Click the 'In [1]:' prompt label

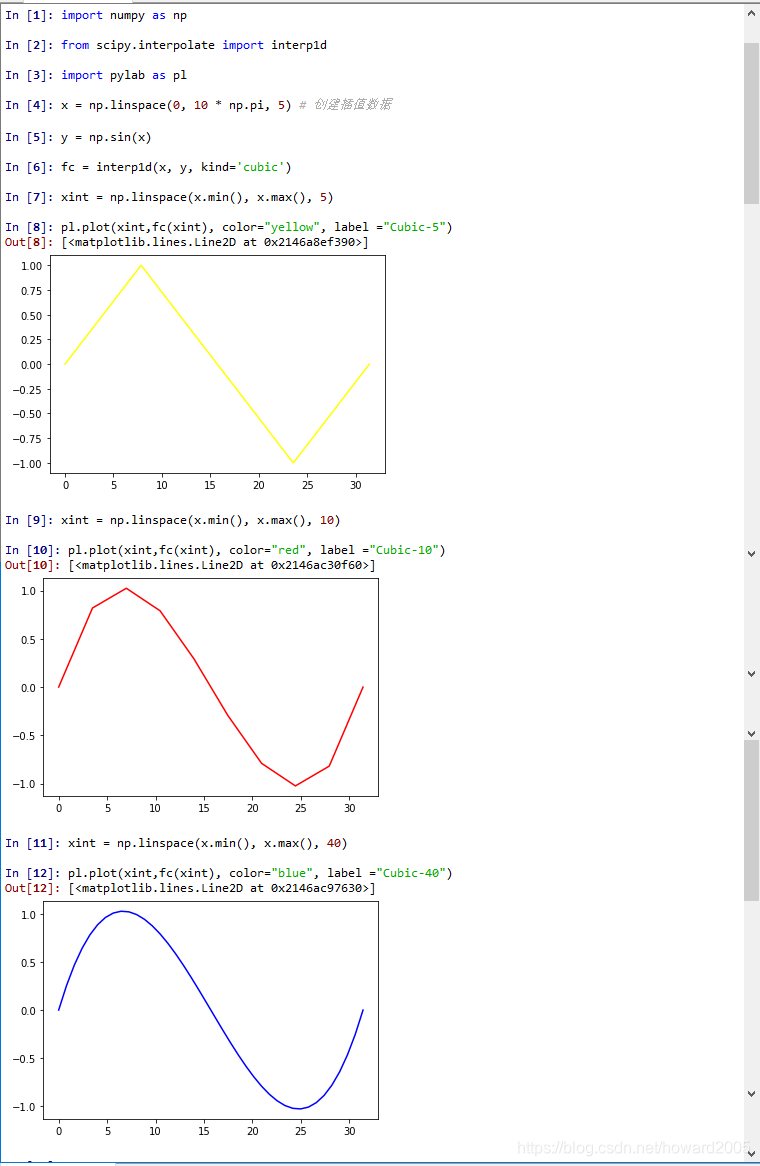29,16
